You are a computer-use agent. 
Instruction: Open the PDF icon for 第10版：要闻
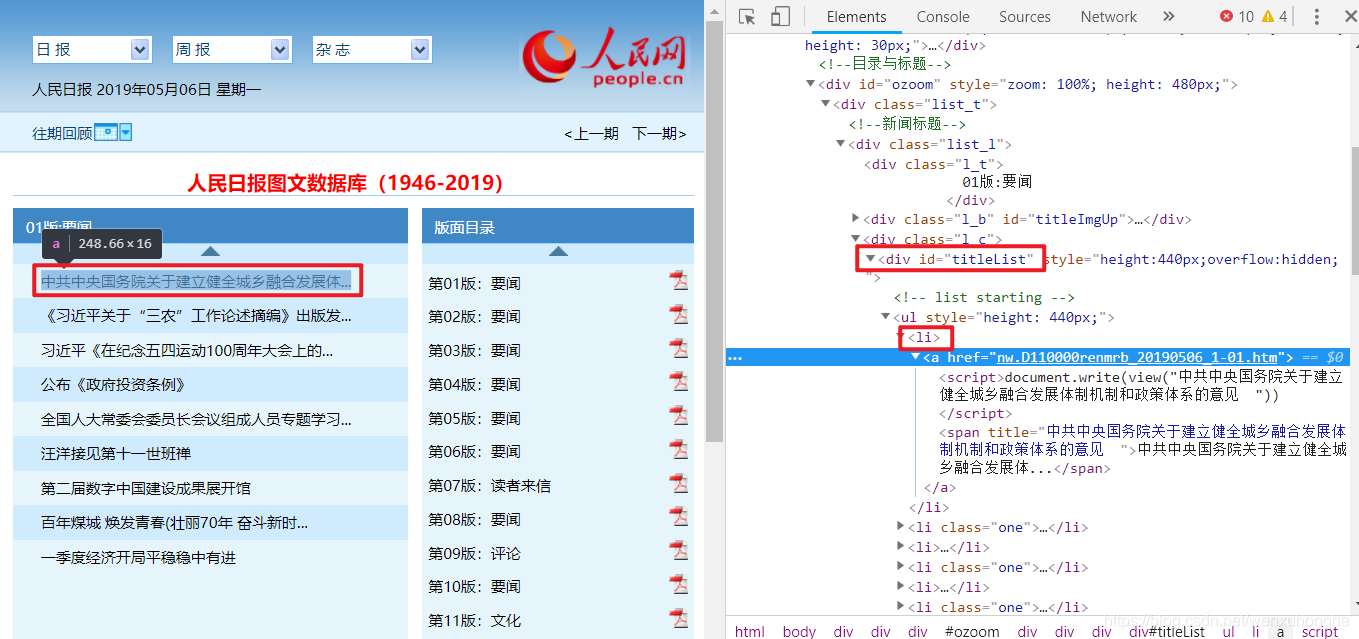tap(680, 584)
